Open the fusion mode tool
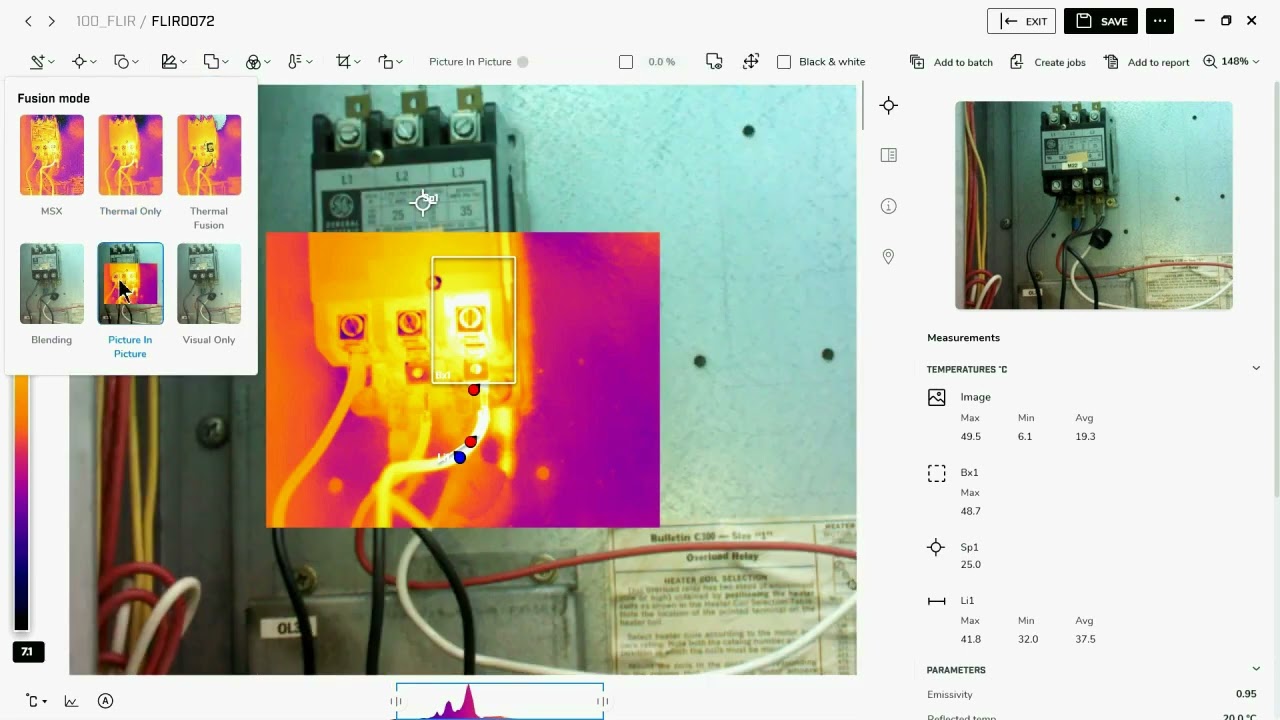Image resolution: width=1280 pixels, height=720 pixels. coord(211,62)
